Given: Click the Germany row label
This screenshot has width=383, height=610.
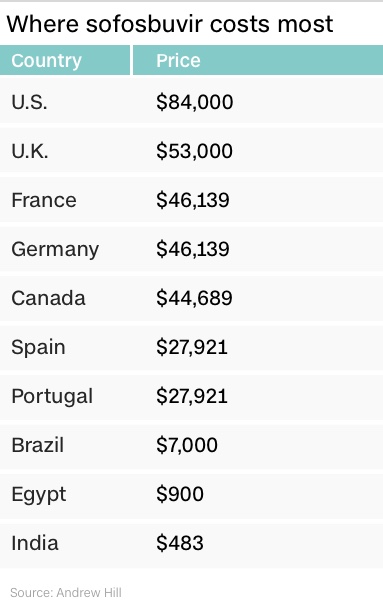Looking at the screenshot, I should tap(55, 250).
